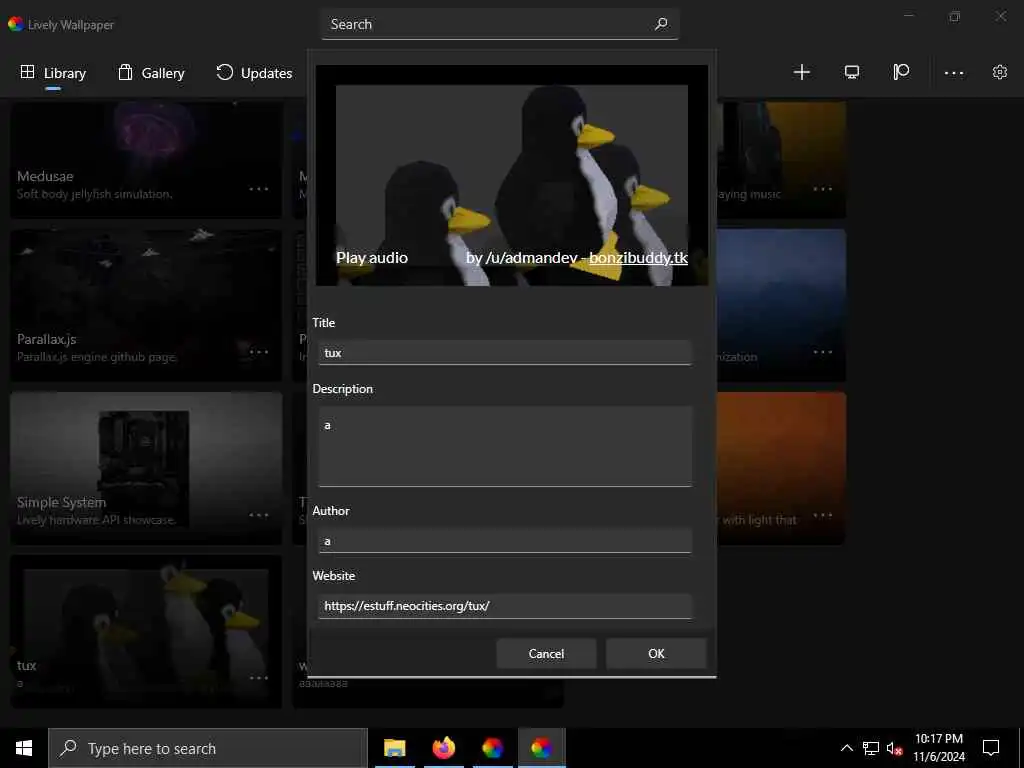This screenshot has width=1024, height=768.
Task: Switch to the Library tab
Action: pyautogui.click(x=53, y=72)
